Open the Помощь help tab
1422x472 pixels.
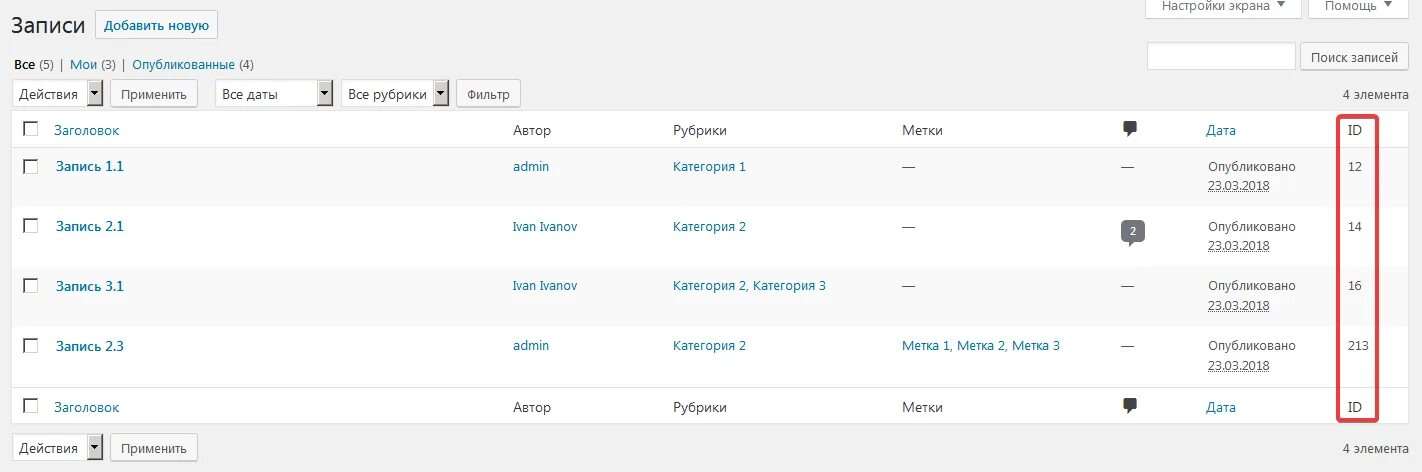(1357, 6)
